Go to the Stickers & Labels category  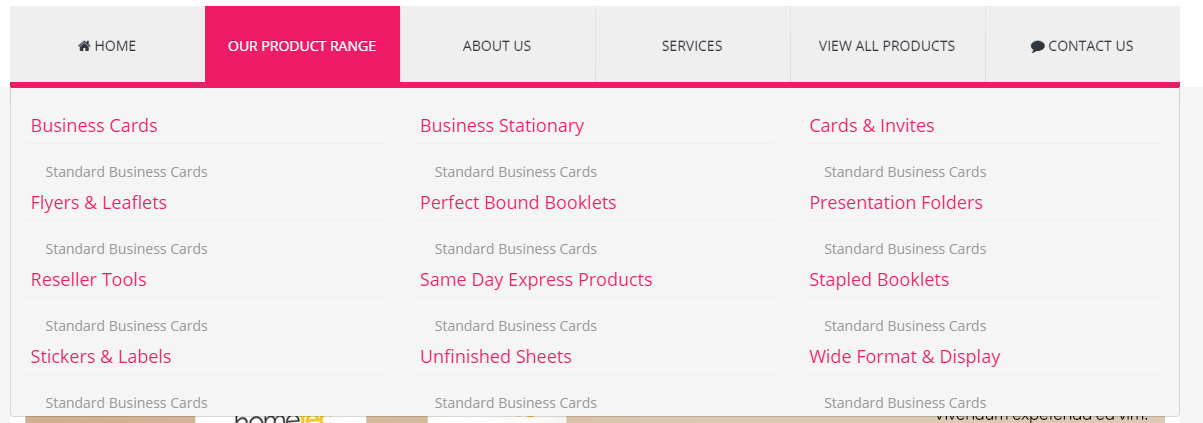click(101, 357)
